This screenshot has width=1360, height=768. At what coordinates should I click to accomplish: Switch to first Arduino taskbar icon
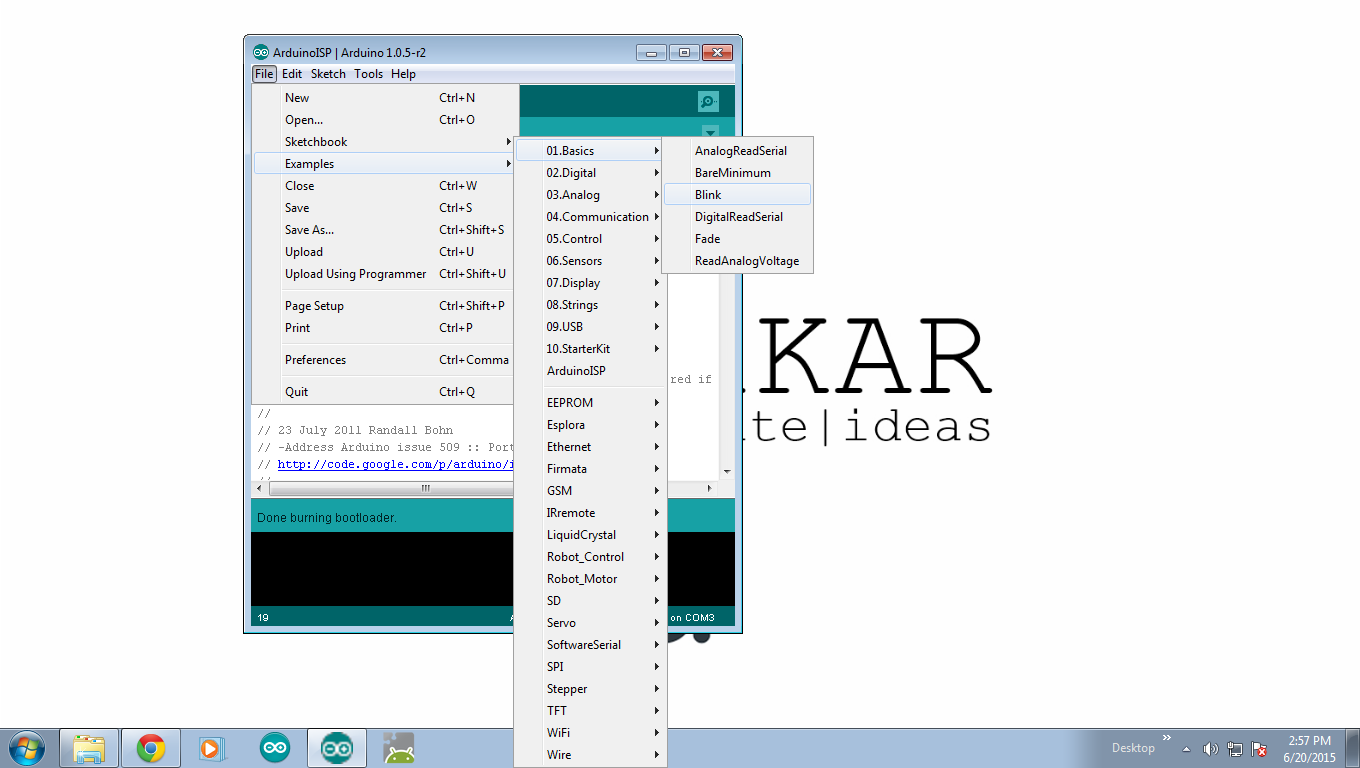(275, 748)
